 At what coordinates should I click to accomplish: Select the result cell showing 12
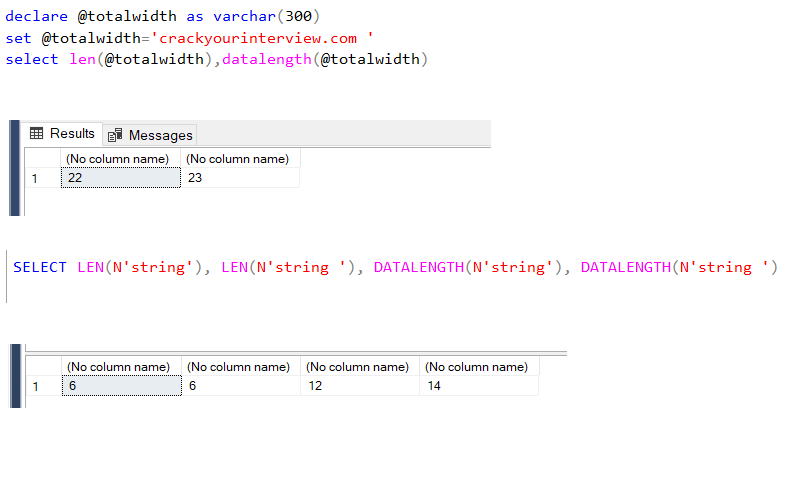[359, 386]
